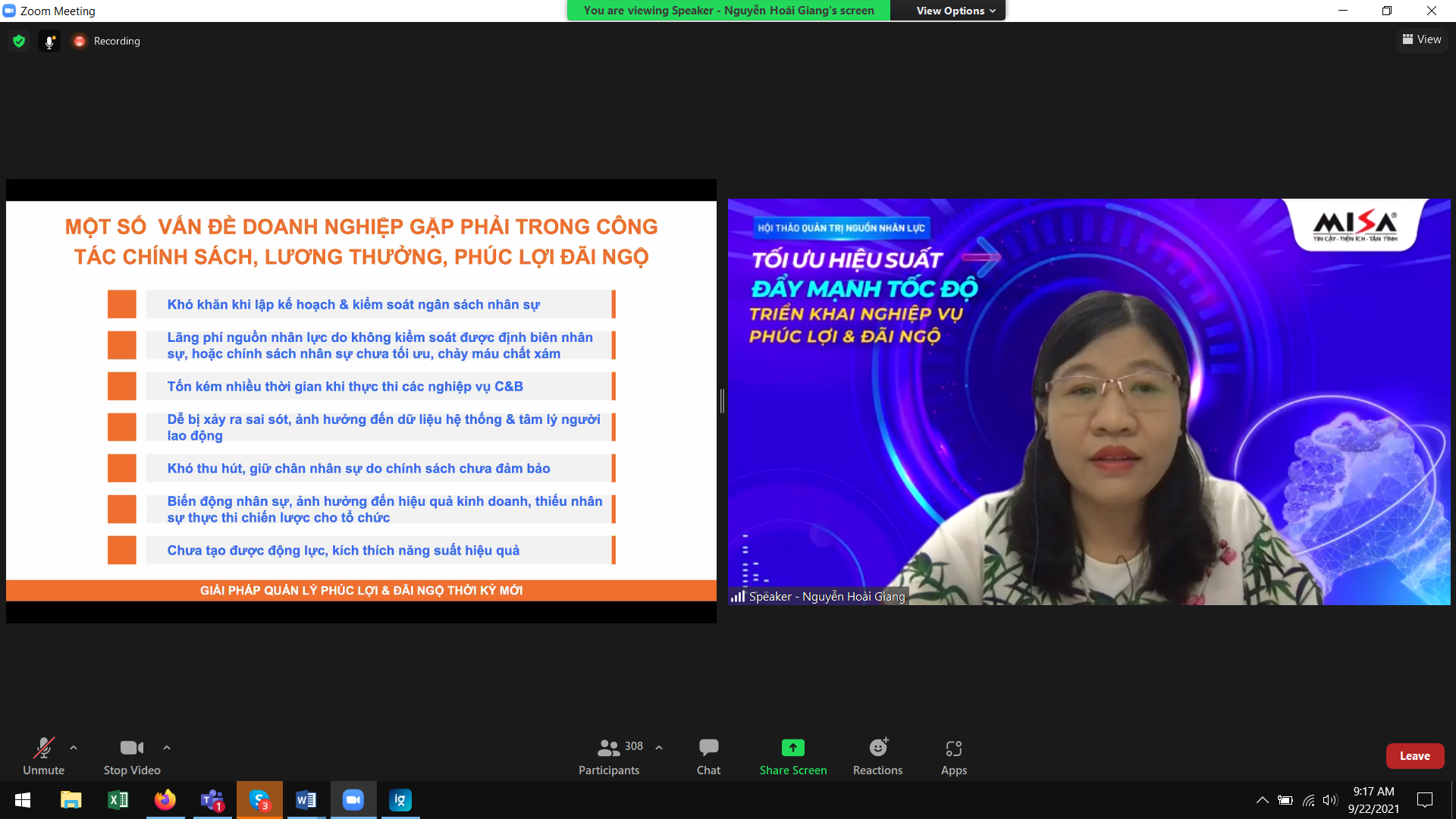Expand audio options arrow beside Unmute
This screenshot has width=1456, height=819.
[74, 748]
